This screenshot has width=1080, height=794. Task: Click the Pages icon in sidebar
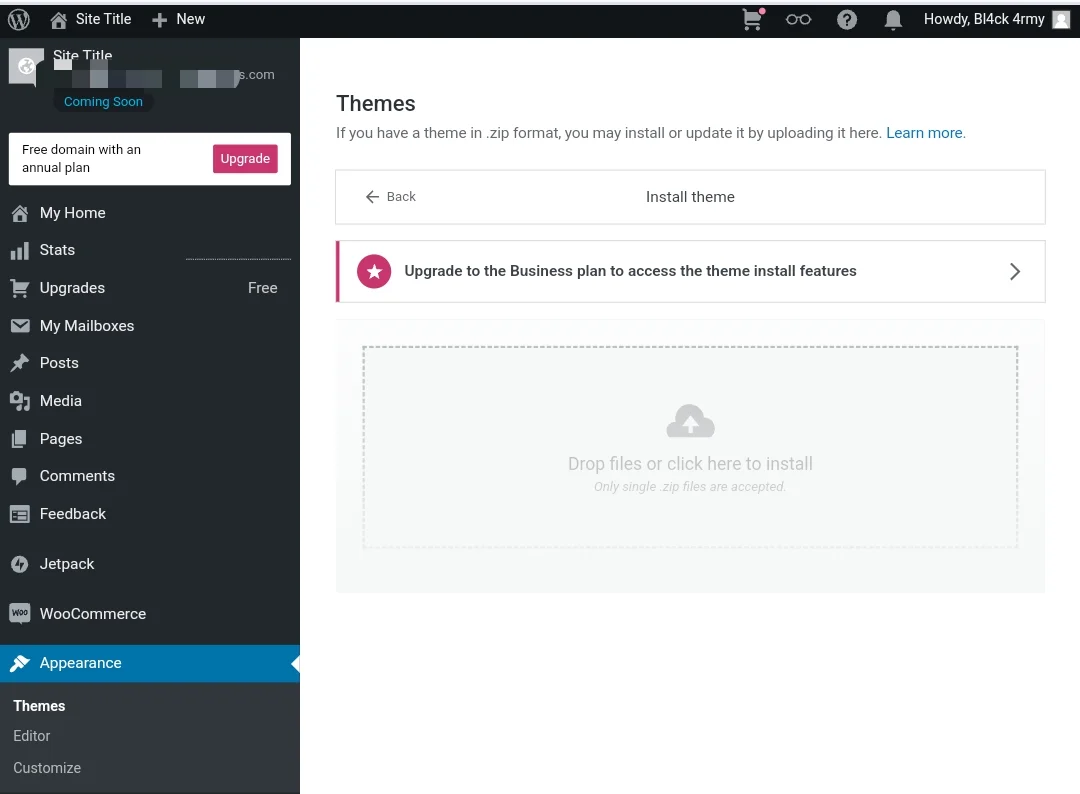point(20,439)
